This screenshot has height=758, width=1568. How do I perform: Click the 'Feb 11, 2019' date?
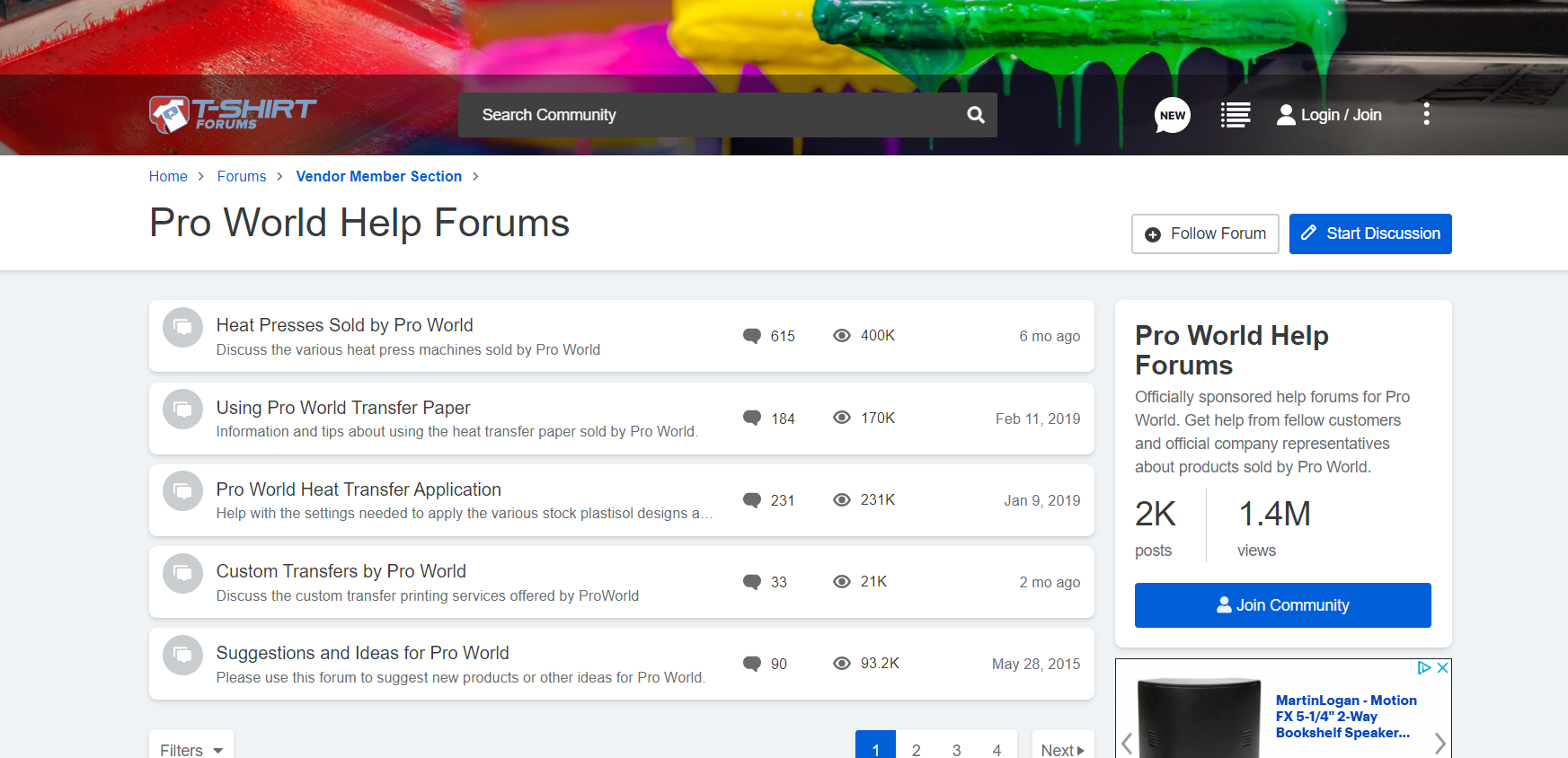[x=1038, y=419]
